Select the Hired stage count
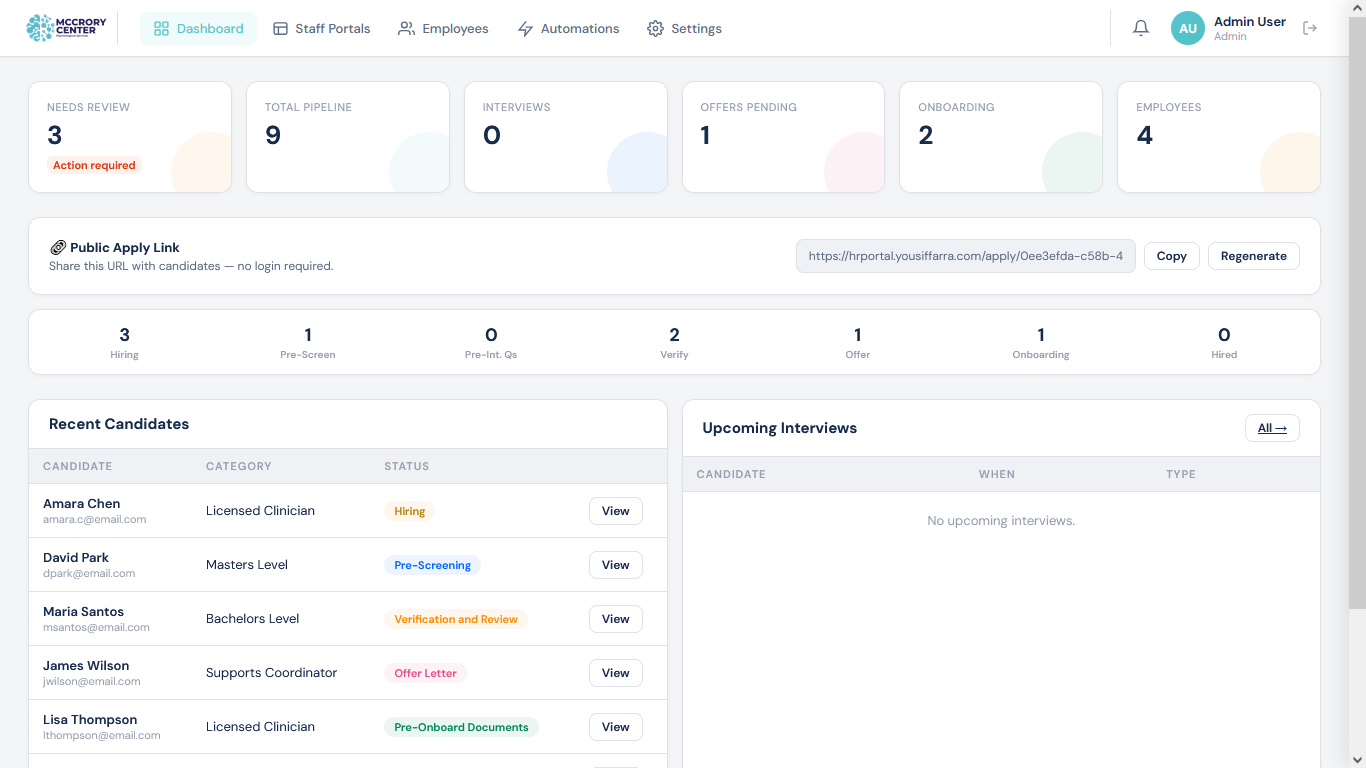This screenshot has height=768, width=1366. [x=1224, y=342]
